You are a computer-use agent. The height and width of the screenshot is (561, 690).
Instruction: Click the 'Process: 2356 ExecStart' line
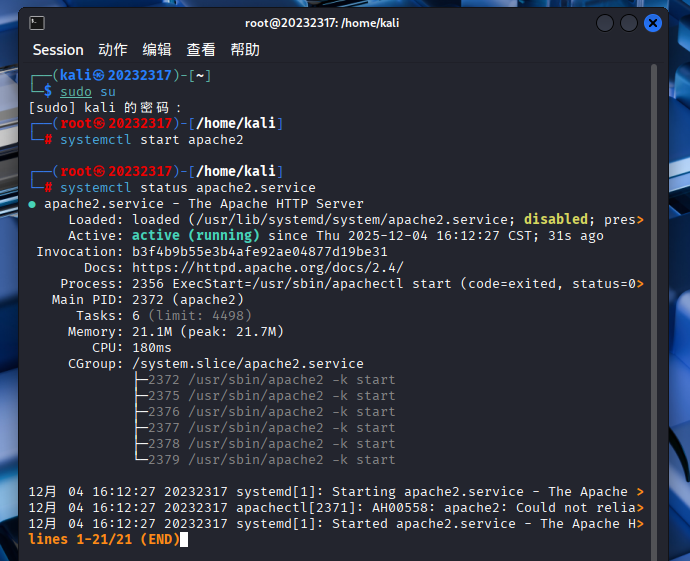click(x=352, y=284)
